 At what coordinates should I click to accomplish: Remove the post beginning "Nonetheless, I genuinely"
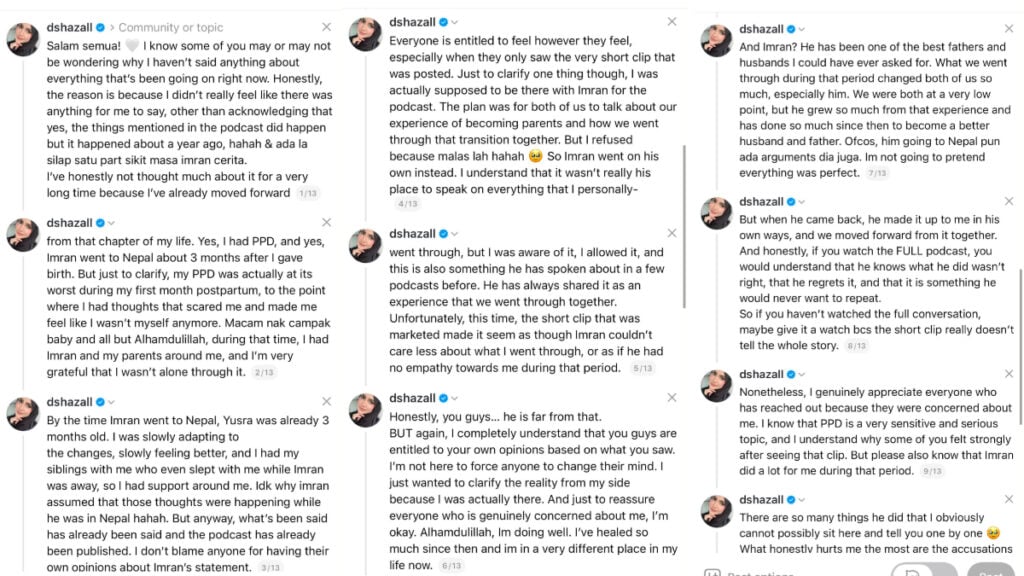(1009, 374)
